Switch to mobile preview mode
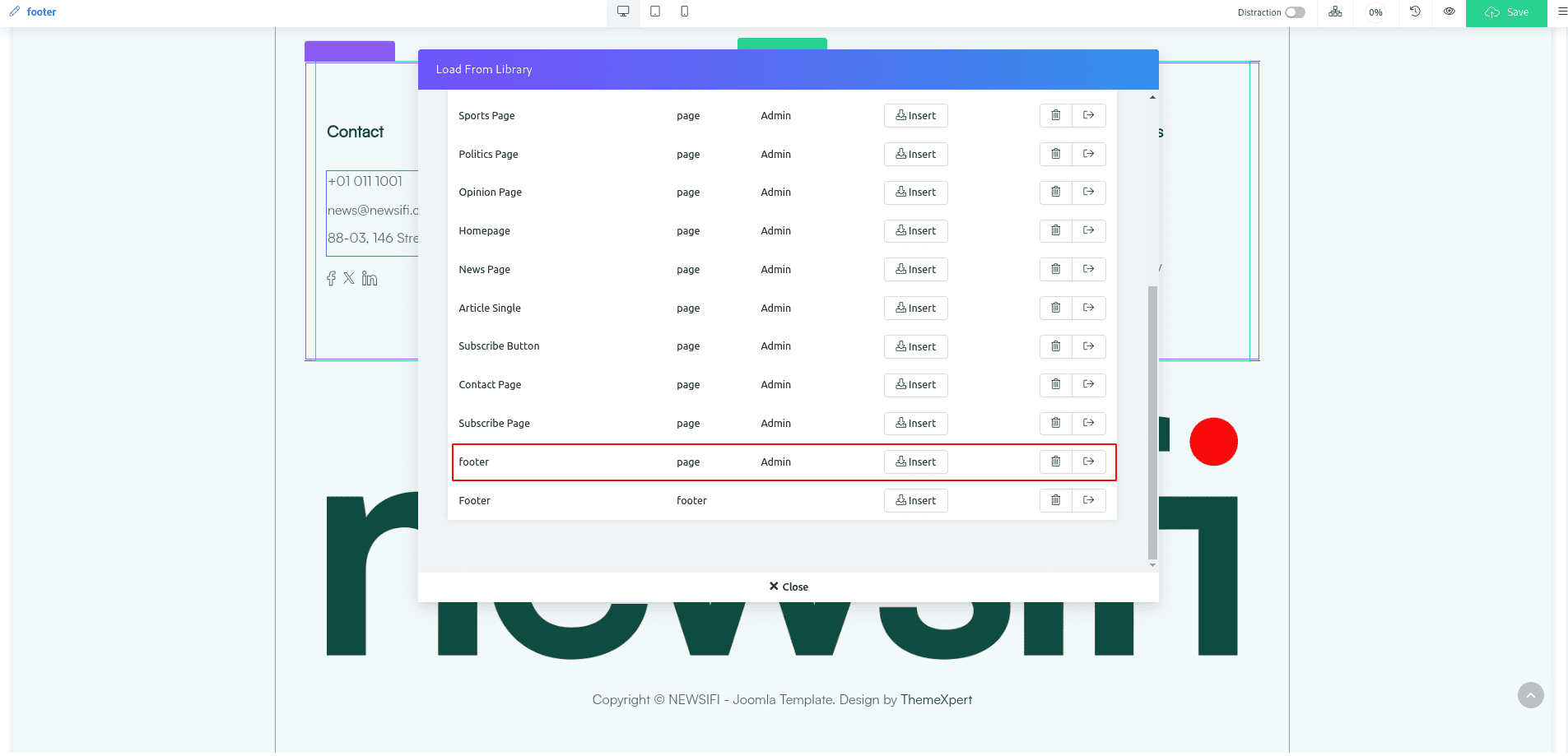1568x756 pixels. 684,12
